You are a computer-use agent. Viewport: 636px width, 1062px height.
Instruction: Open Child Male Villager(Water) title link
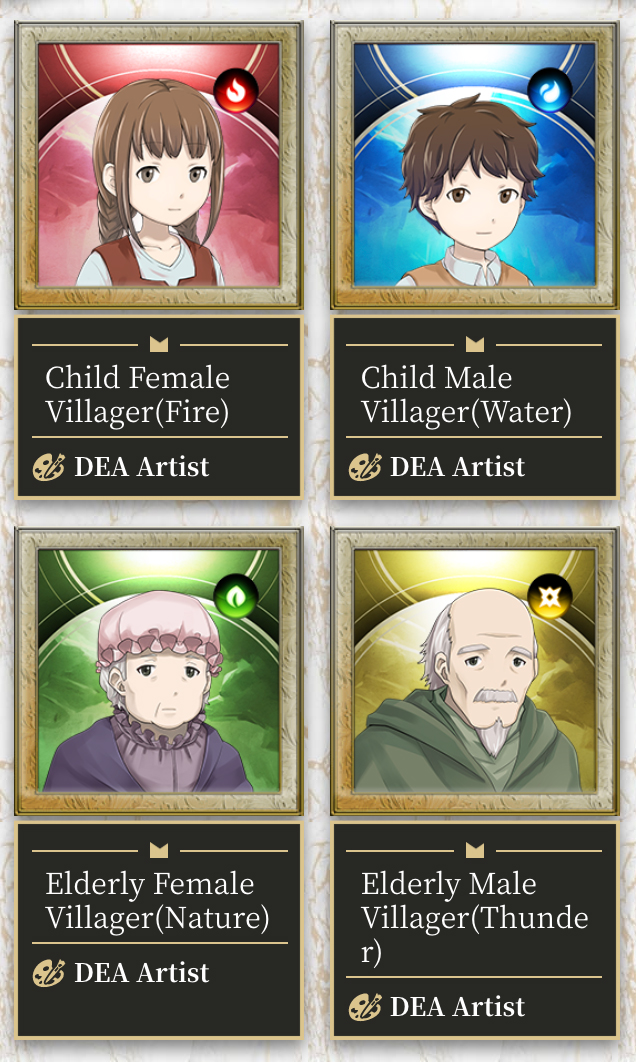(466, 395)
